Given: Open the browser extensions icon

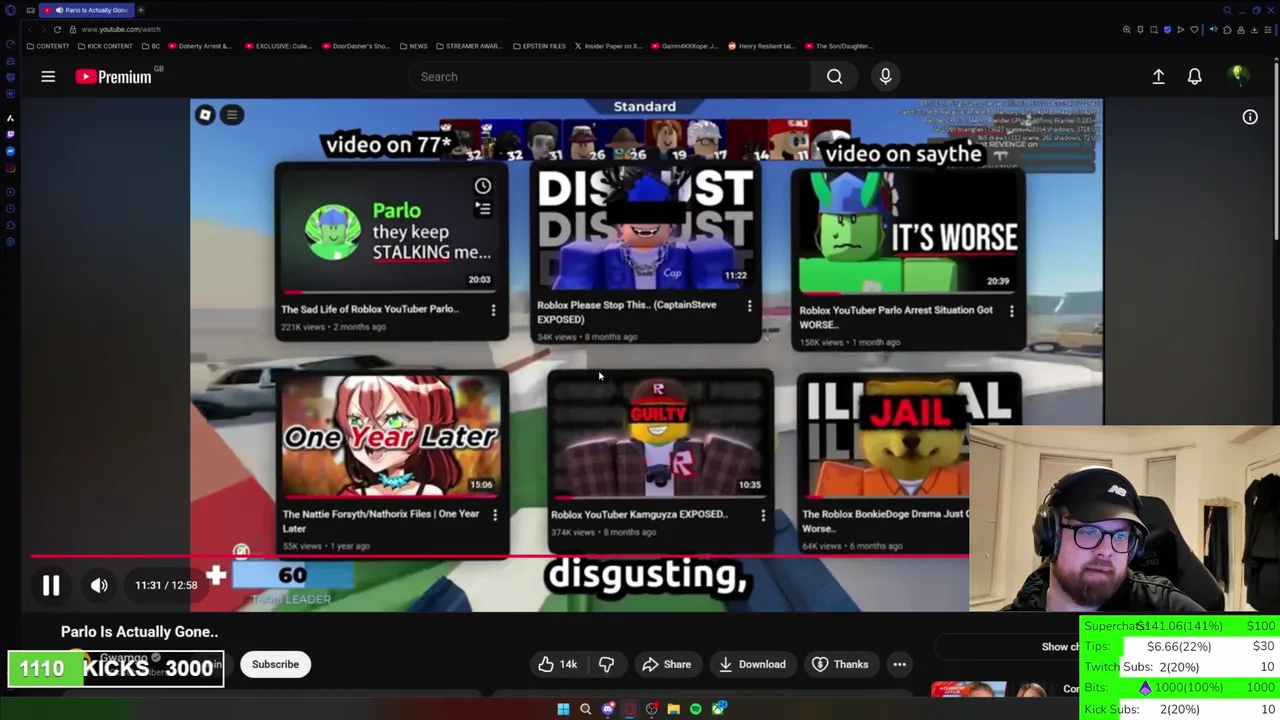Looking at the screenshot, I should click(1227, 30).
